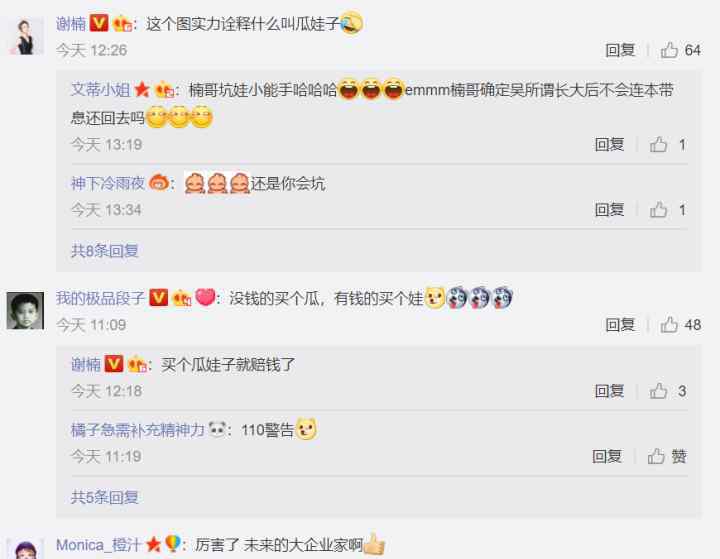Open 橘子急需补充精神力's username link

[137, 430]
